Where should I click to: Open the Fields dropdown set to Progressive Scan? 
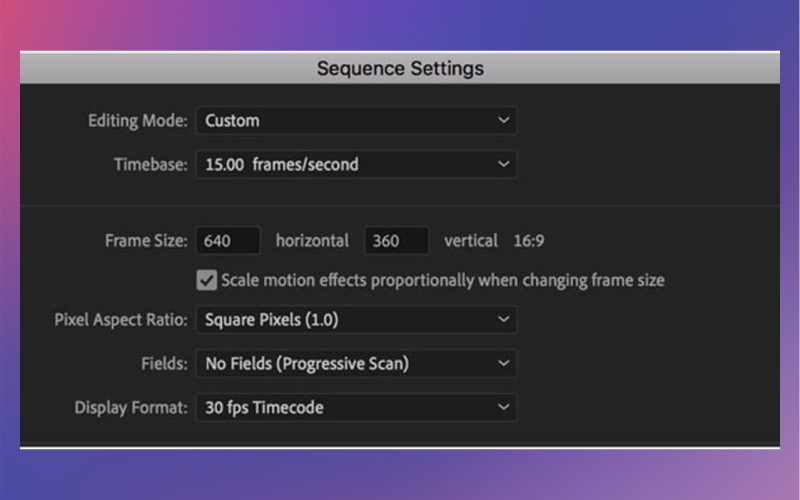point(356,363)
